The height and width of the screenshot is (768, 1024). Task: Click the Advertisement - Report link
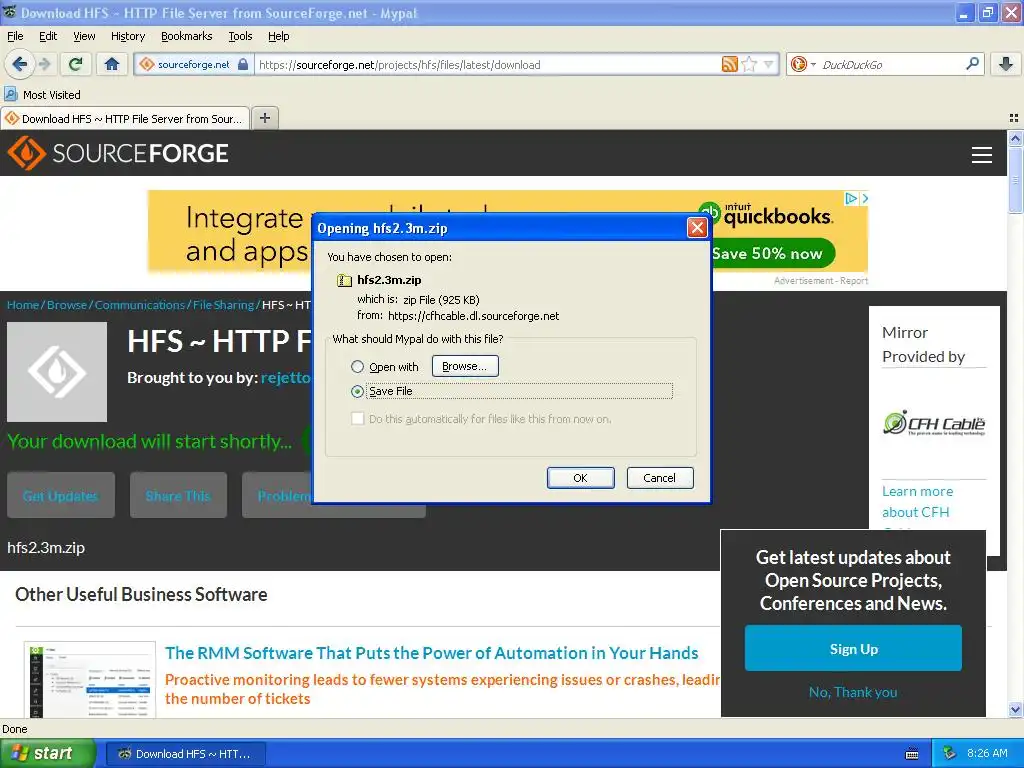coord(821,281)
